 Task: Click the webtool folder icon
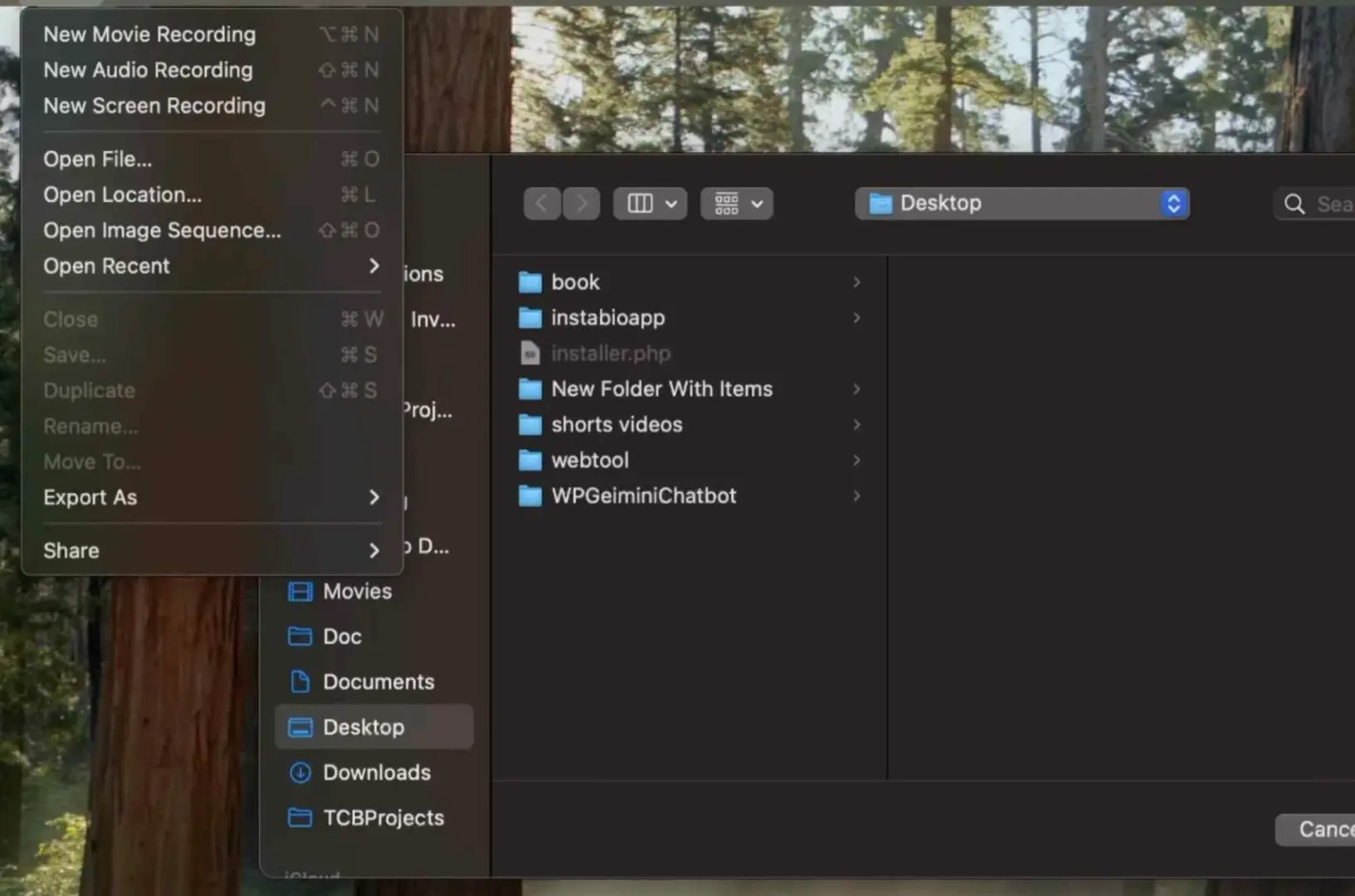(530, 460)
